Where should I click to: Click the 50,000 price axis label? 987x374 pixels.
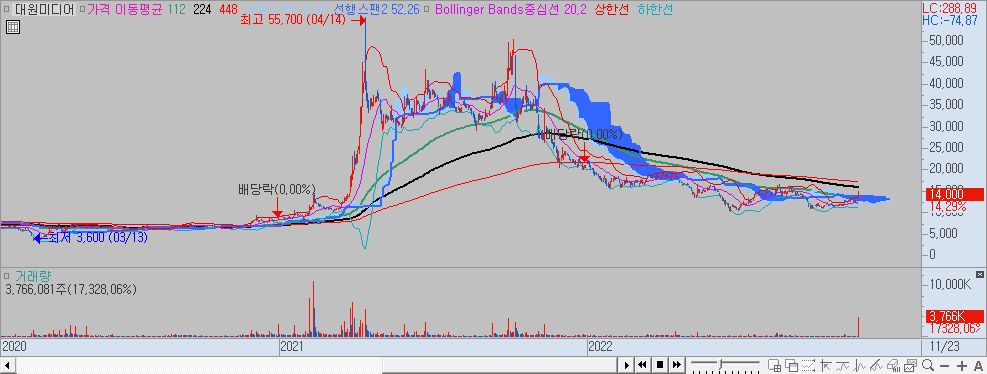click(946, 40)
